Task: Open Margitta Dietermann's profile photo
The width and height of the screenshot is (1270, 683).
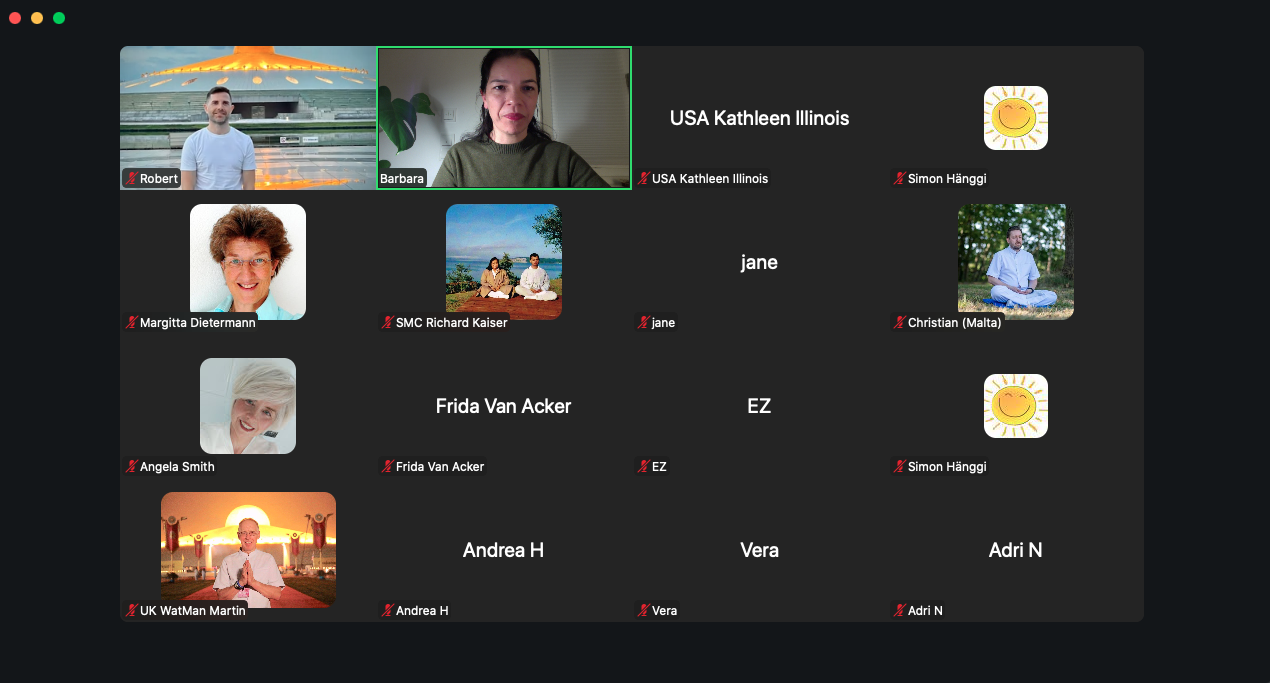Action: (x=248, y=261)
